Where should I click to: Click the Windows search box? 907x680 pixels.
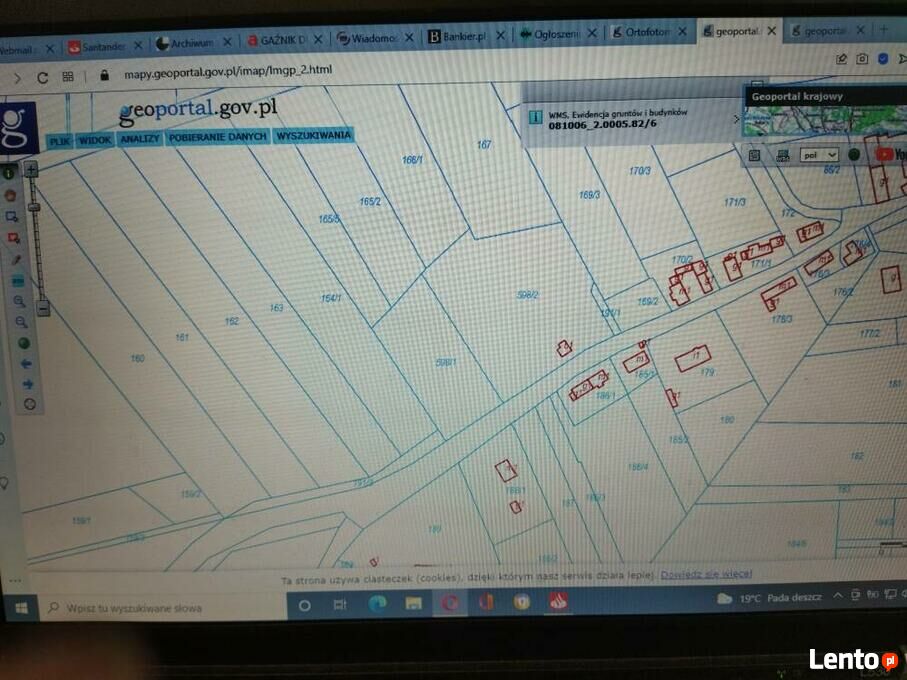pyautogui.click(x=164, y=608)
